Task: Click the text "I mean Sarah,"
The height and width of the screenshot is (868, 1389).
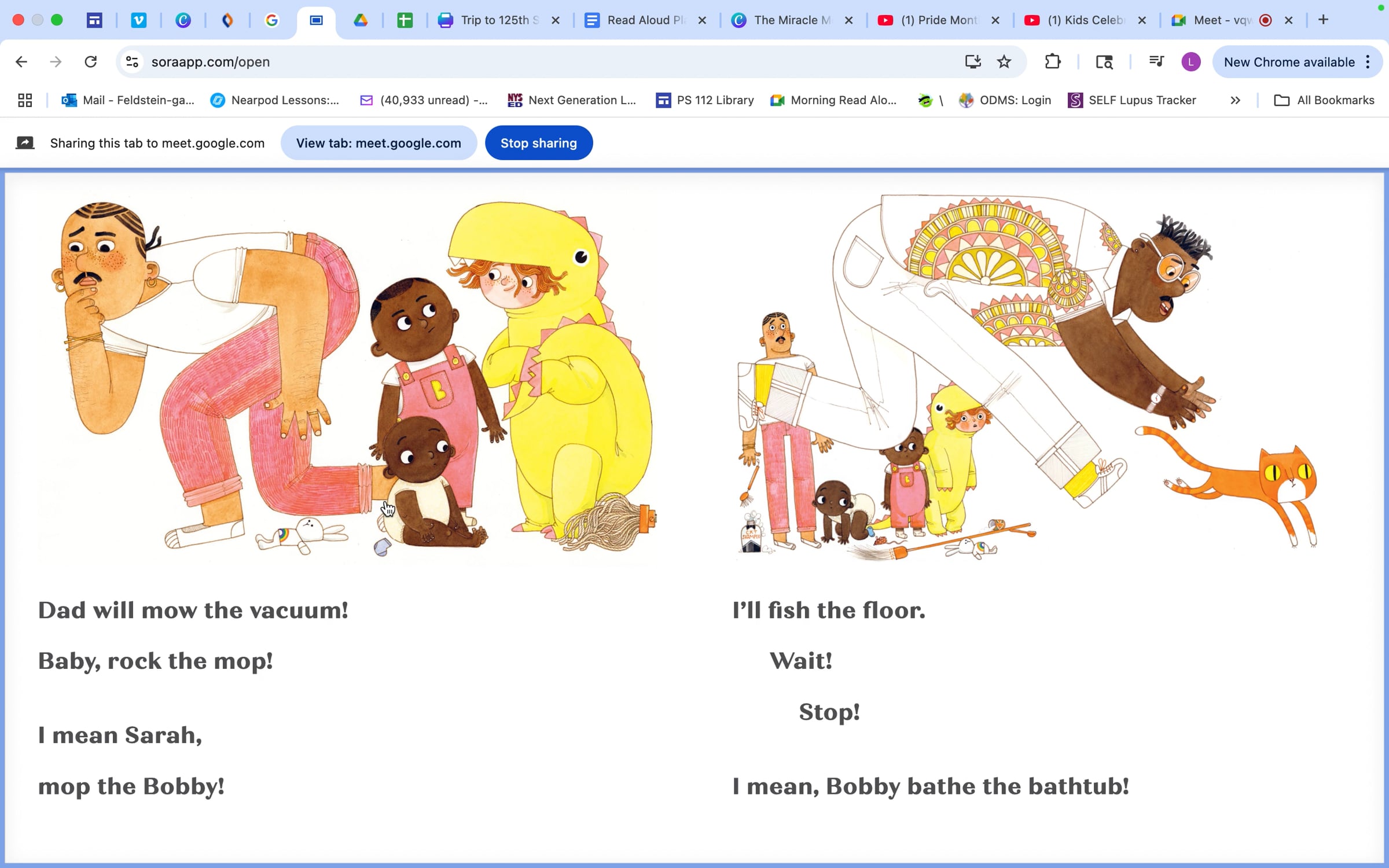Action: tap(120, 735)
